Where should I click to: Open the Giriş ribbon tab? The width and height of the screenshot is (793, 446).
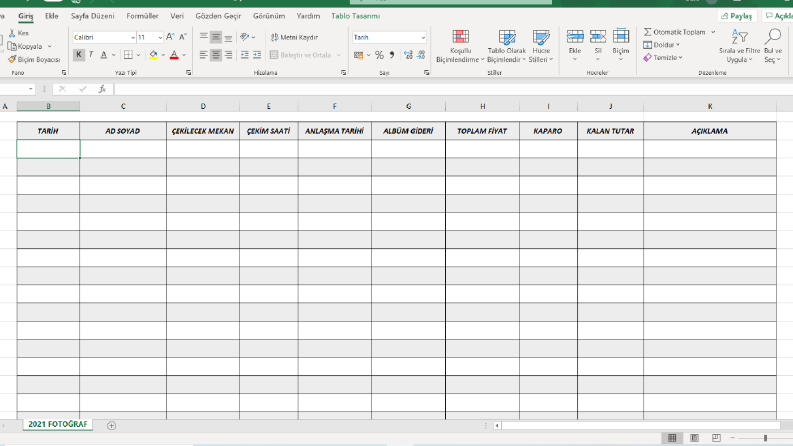[x=26, y=16]
